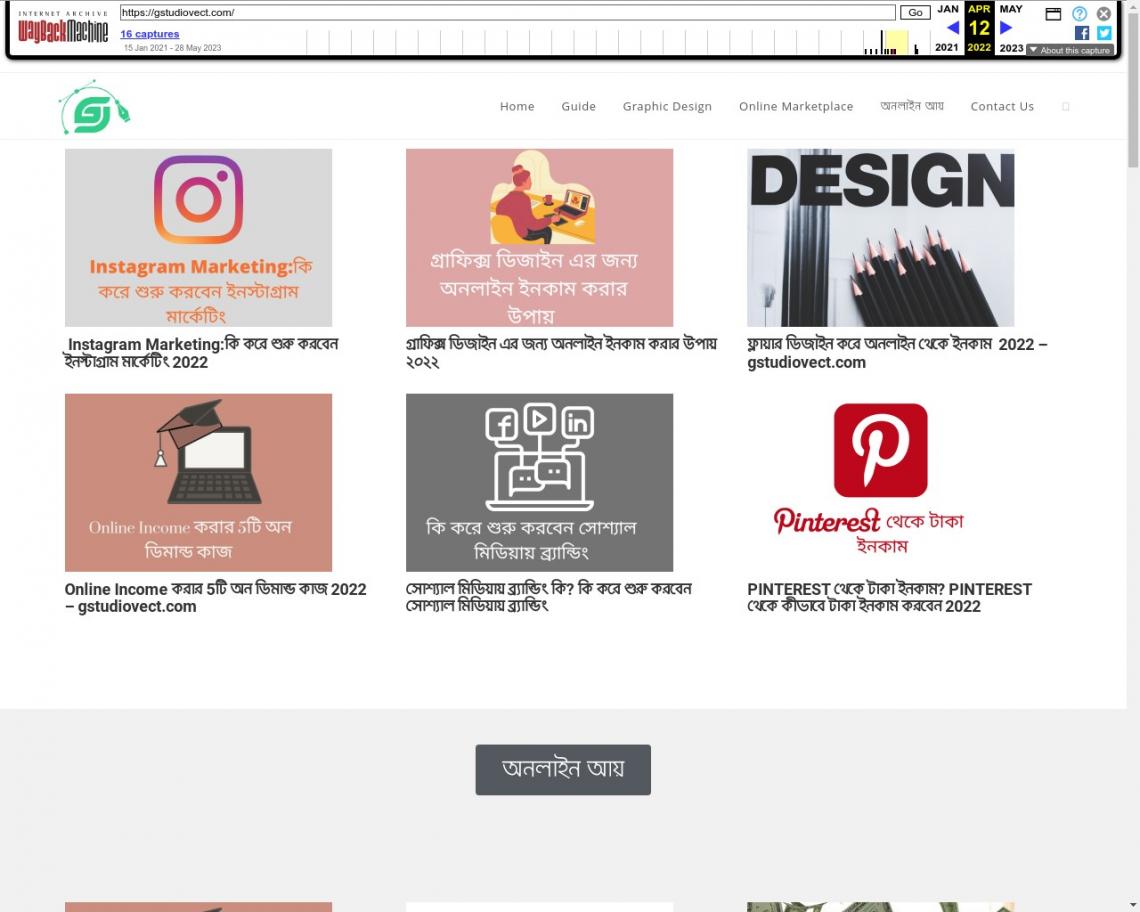Open the PINTEREST থেকে টাকা ইনকাম title
Image resolution: width=1140 pixels, height=912 pixels.
tap(889, 598)
